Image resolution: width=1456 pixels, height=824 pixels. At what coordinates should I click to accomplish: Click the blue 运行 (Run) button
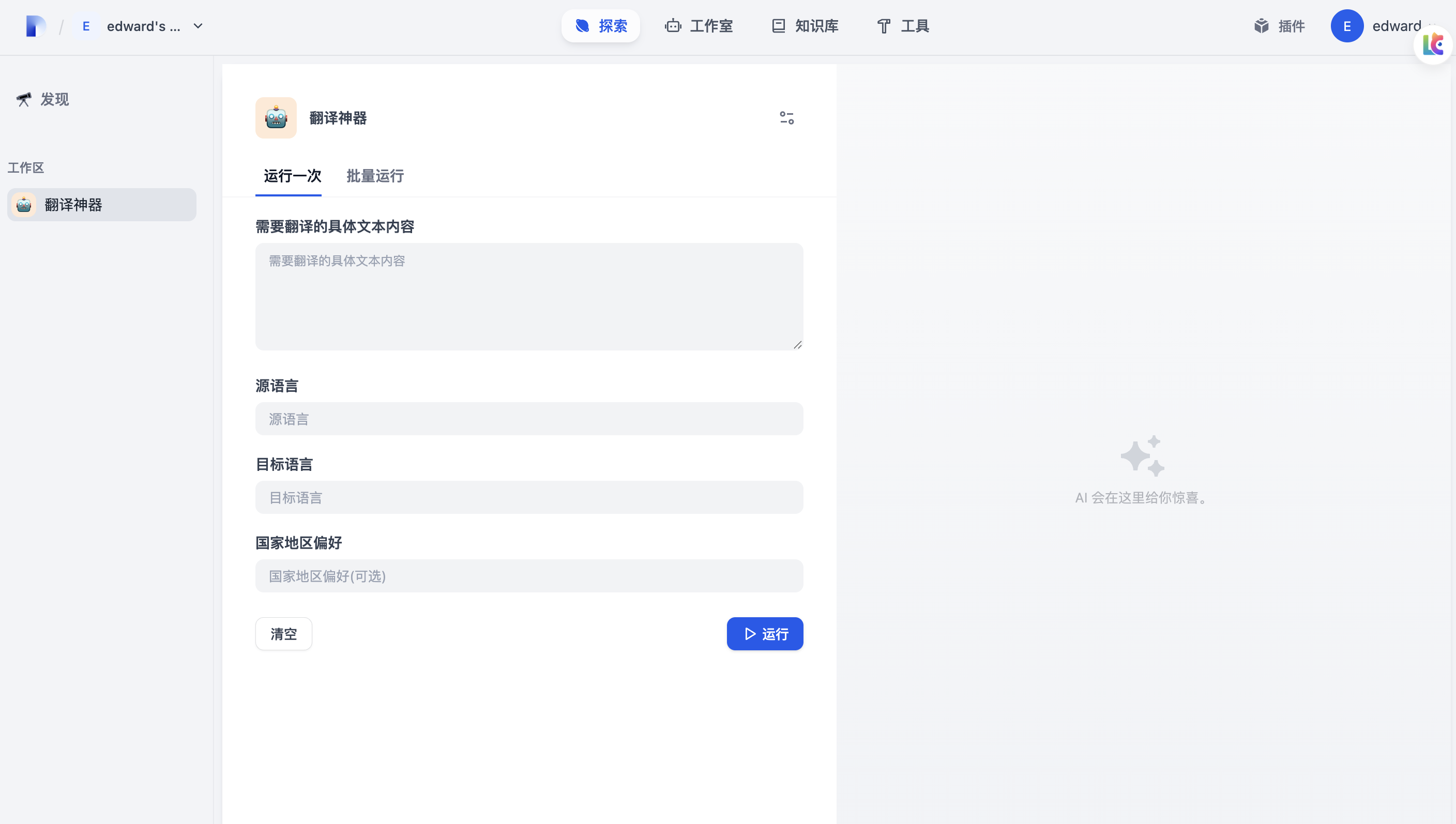click(765, 634)
